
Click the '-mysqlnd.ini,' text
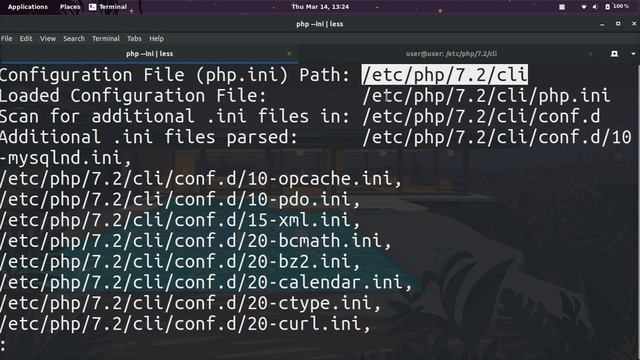coord(66,158)
